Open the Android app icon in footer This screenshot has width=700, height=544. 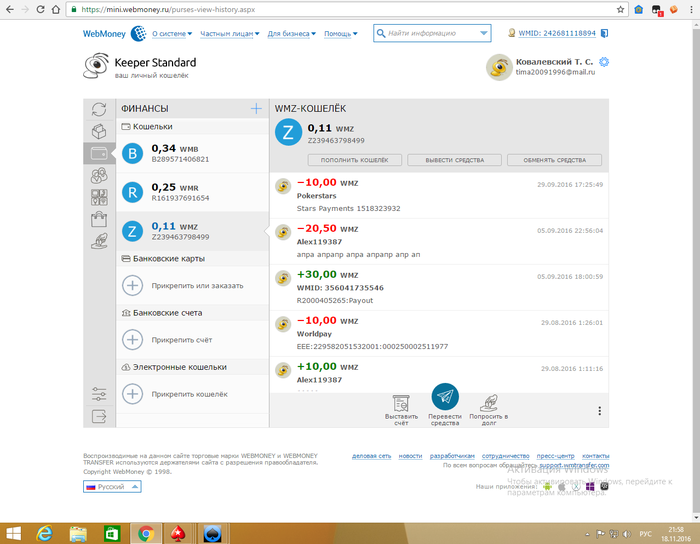547,486
